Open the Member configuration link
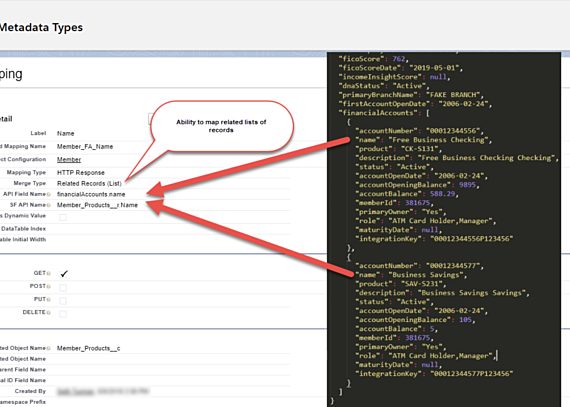 69,160
